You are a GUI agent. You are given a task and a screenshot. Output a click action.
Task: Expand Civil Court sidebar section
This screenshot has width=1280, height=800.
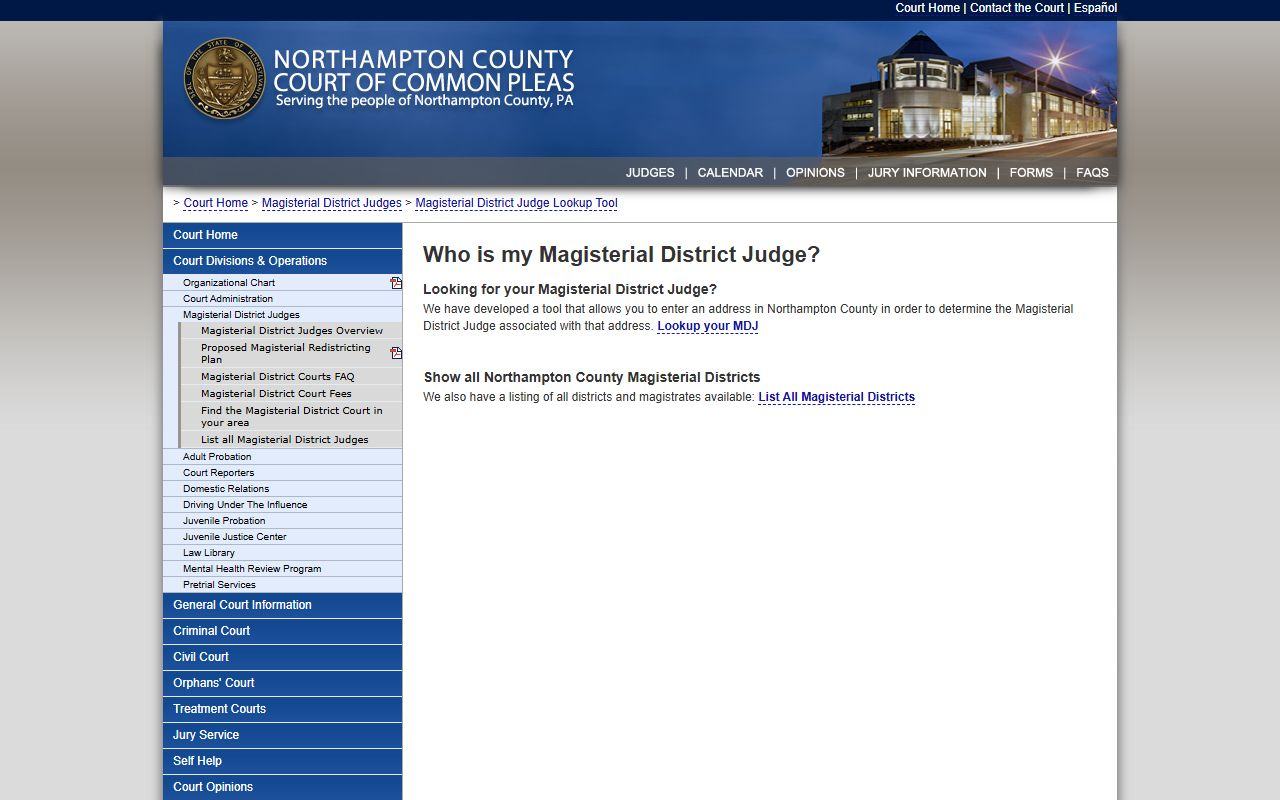(282, 657)
